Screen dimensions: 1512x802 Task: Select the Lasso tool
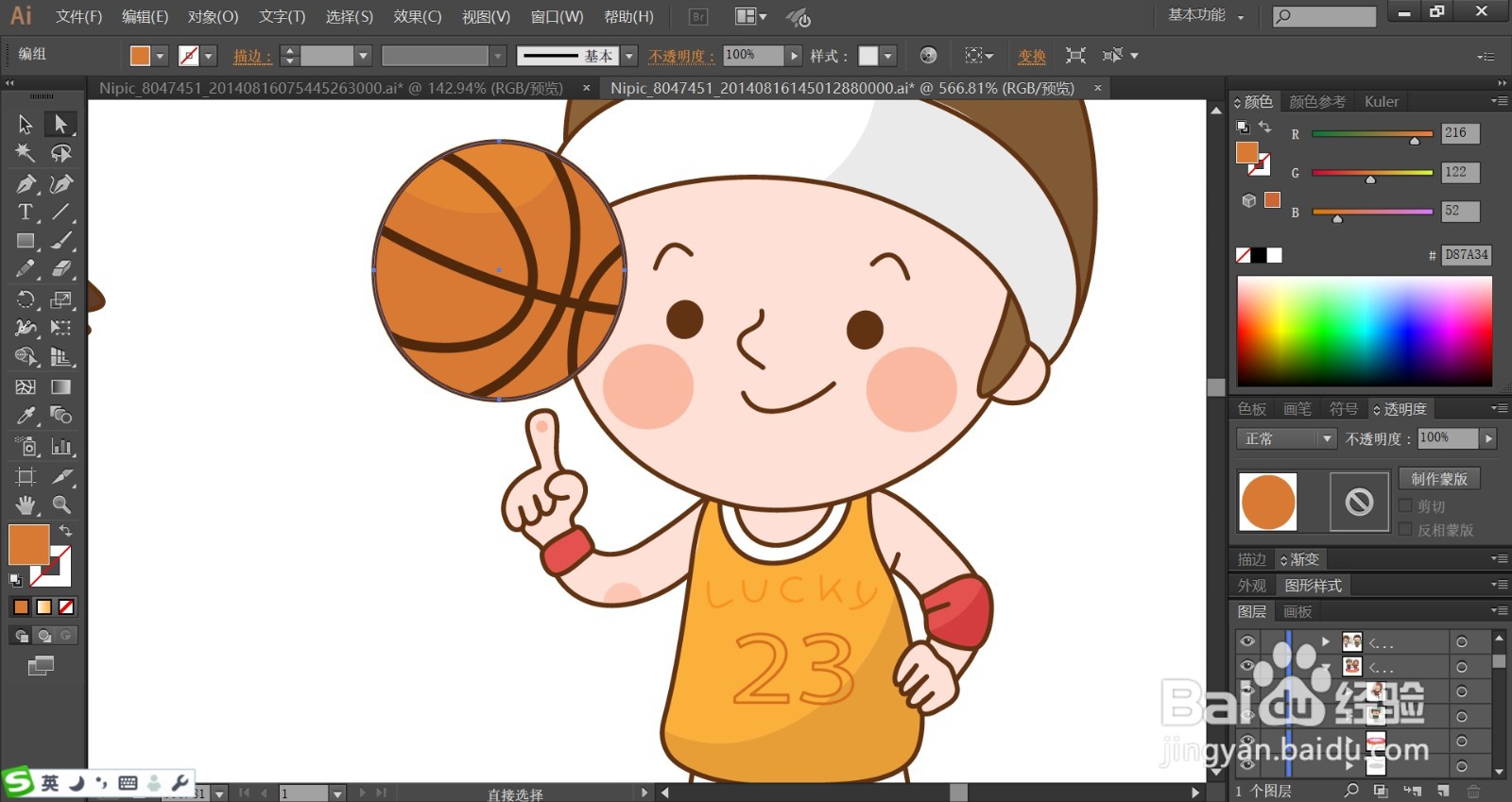coord(60,153)
